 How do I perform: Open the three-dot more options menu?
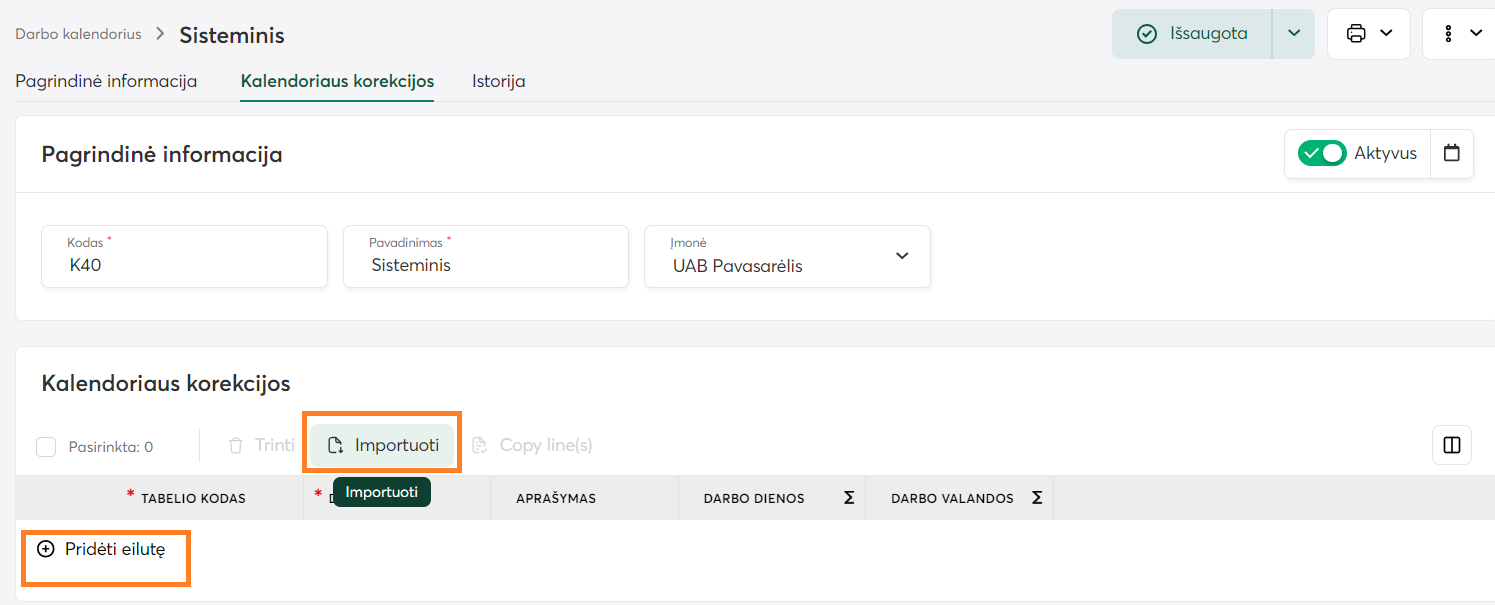(1448, 34)
